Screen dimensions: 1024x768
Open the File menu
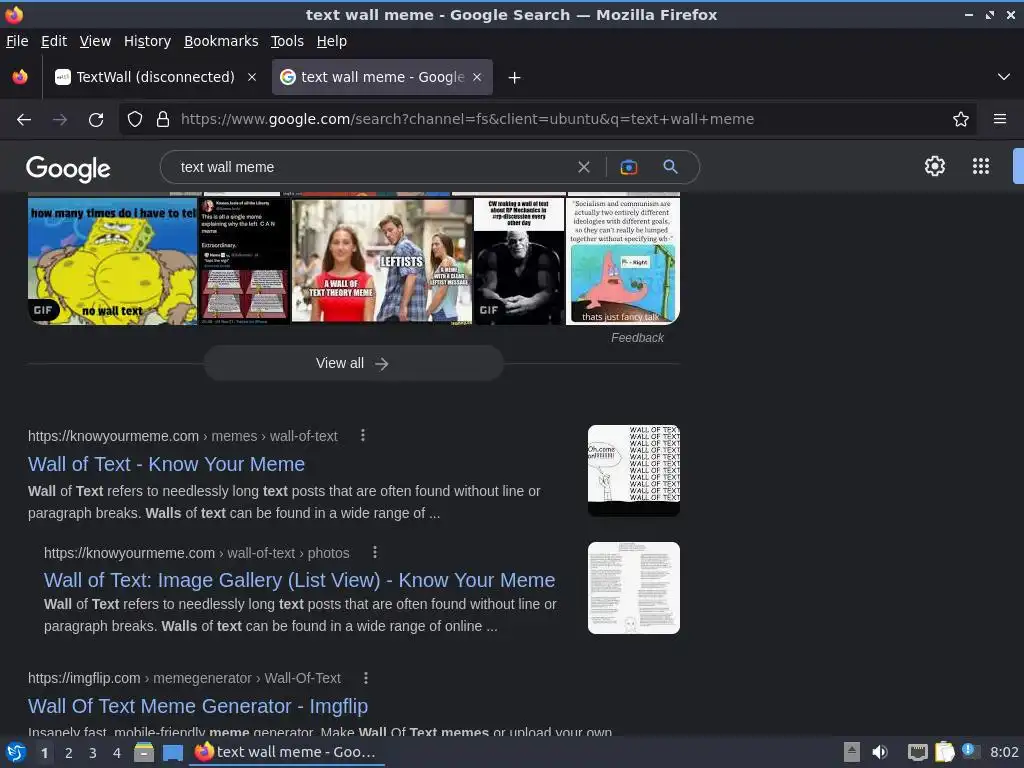(x=17, y=41)
